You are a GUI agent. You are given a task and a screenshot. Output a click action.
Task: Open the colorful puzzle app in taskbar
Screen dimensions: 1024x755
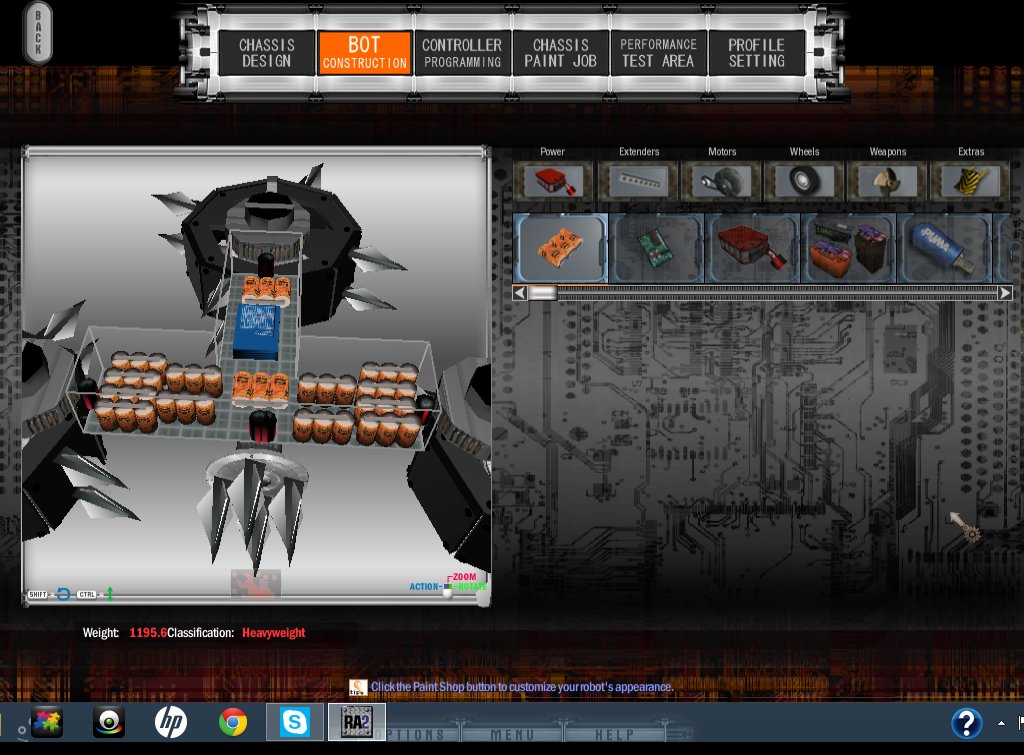tap(46, 722)
